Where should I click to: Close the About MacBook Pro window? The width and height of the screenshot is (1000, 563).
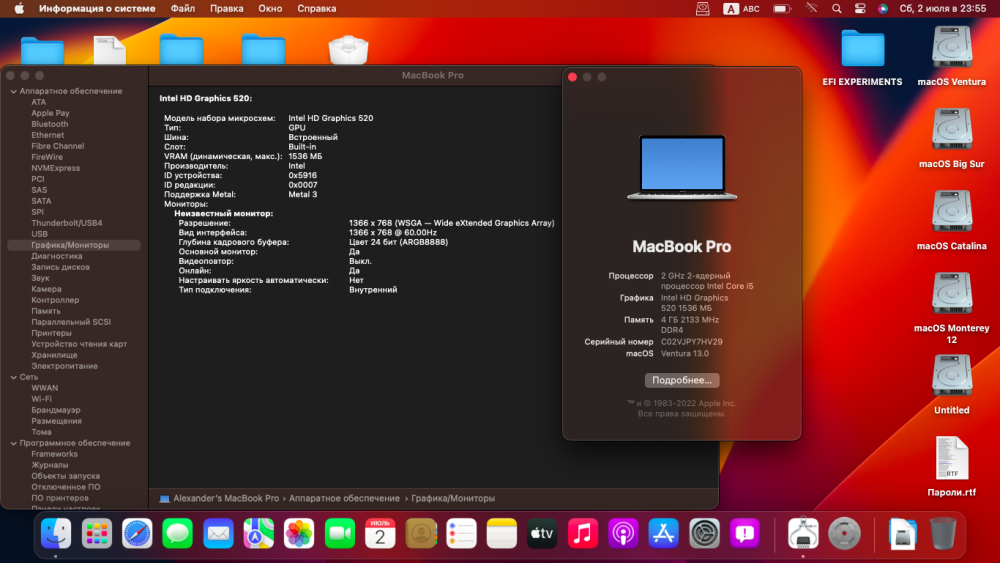coord(573,77)
